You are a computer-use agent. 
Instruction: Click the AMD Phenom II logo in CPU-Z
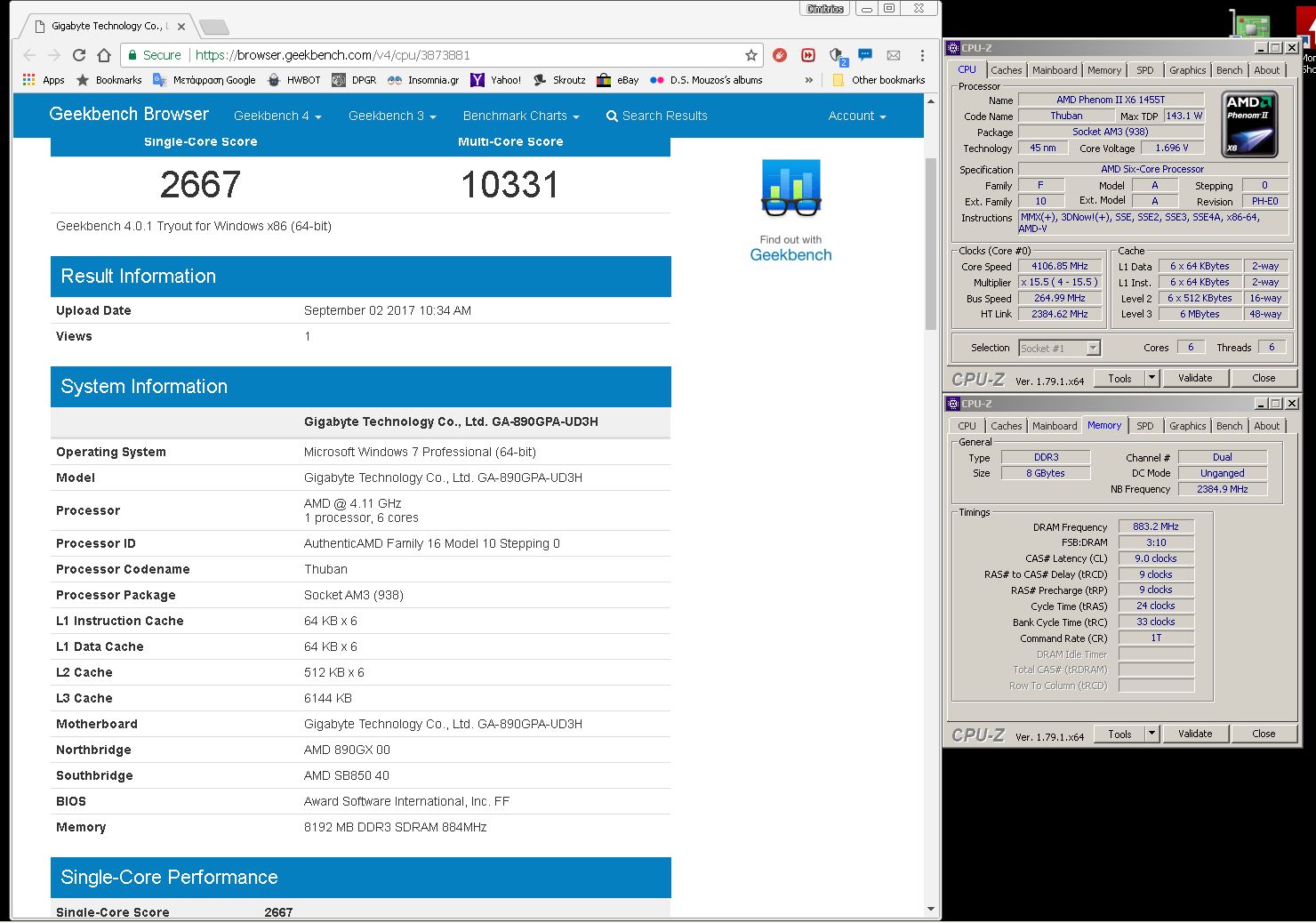pos(1249,124)
